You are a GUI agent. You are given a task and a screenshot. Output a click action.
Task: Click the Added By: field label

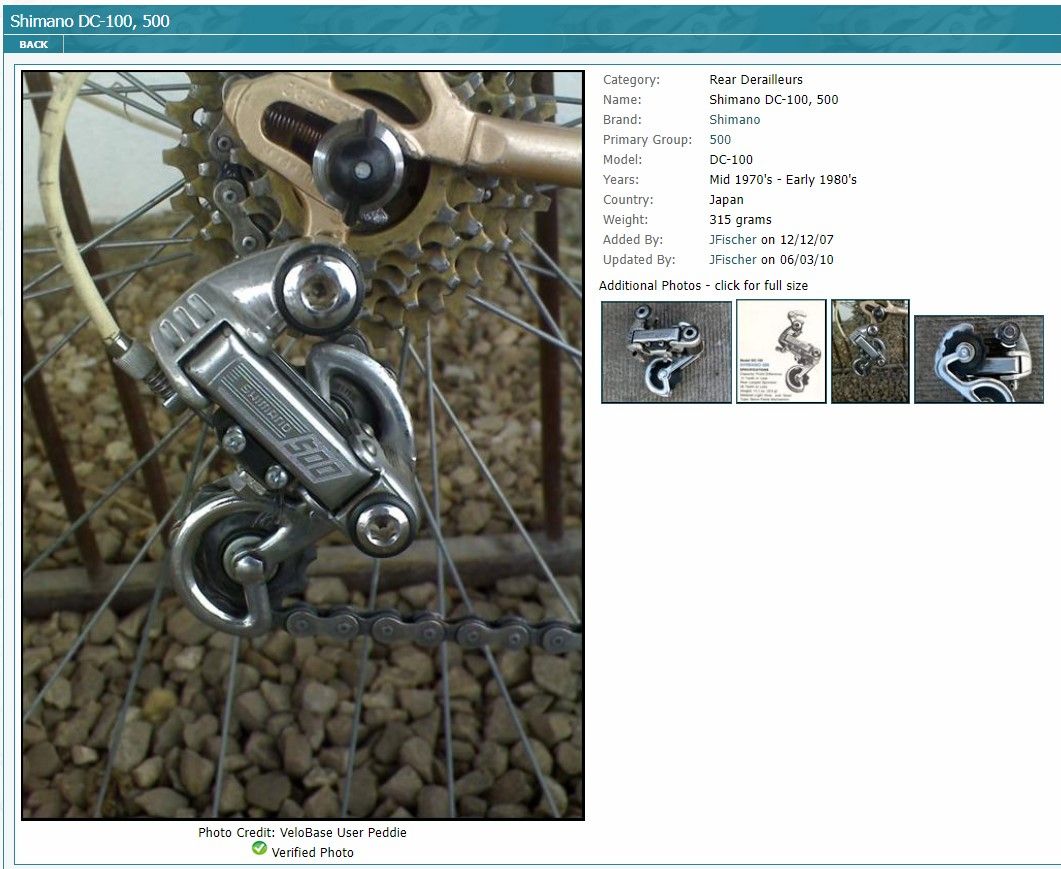tap(633, 240)
